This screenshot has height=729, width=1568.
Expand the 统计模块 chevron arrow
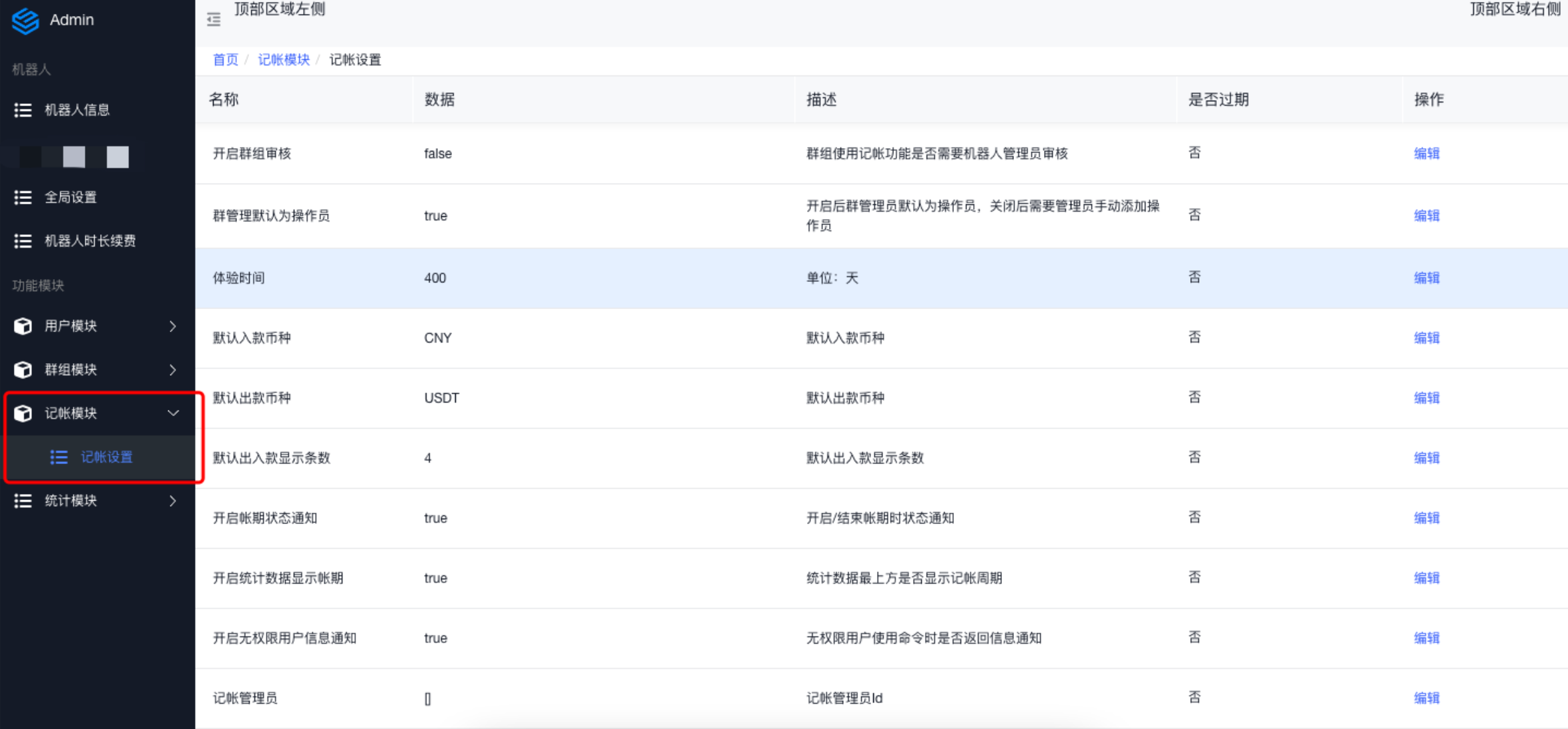173,501
